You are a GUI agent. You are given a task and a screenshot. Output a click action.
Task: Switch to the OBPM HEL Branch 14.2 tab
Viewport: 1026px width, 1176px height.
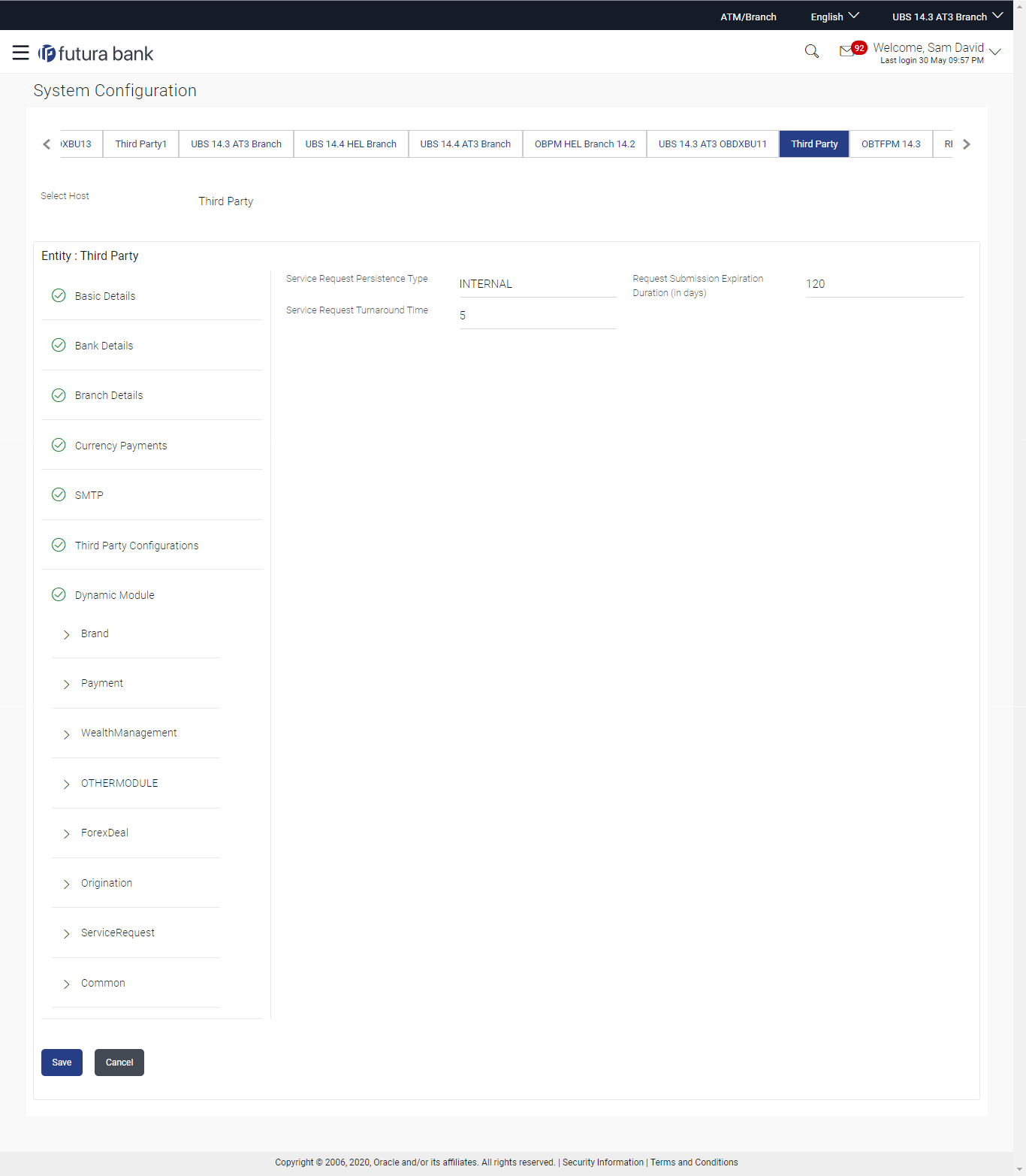coord(585,144)
